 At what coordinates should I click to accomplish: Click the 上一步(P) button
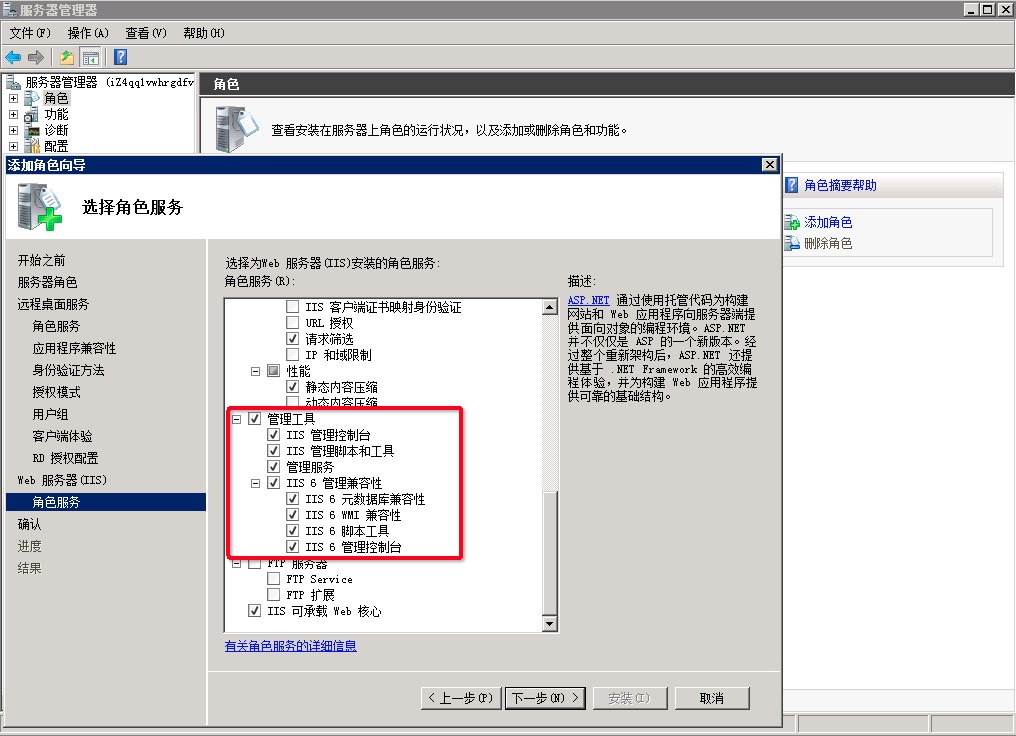pos(461,698)
